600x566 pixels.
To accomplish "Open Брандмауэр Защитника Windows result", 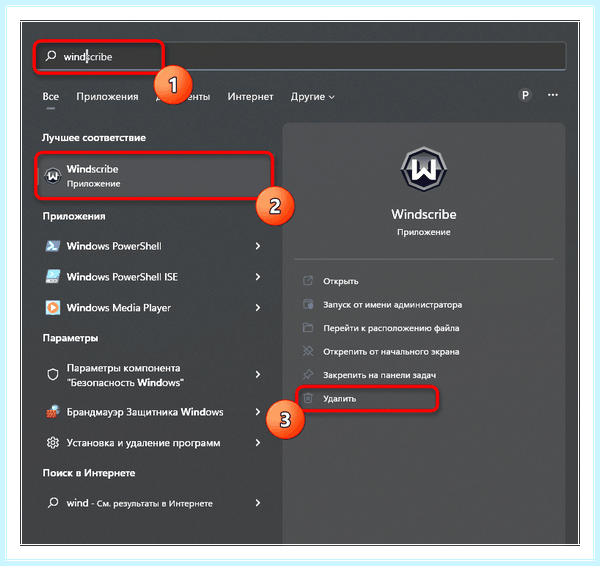I will click(x=154, y=411).
